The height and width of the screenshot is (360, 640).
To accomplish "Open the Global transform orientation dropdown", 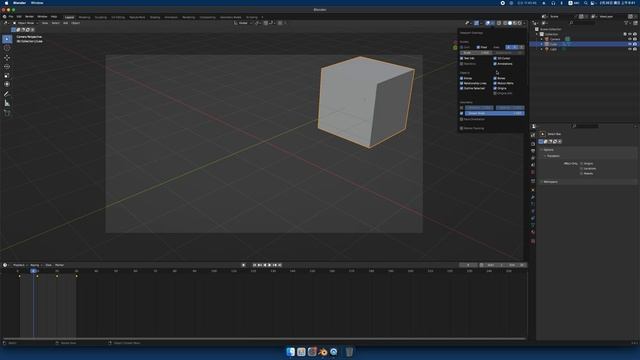I will coord(243,23).
